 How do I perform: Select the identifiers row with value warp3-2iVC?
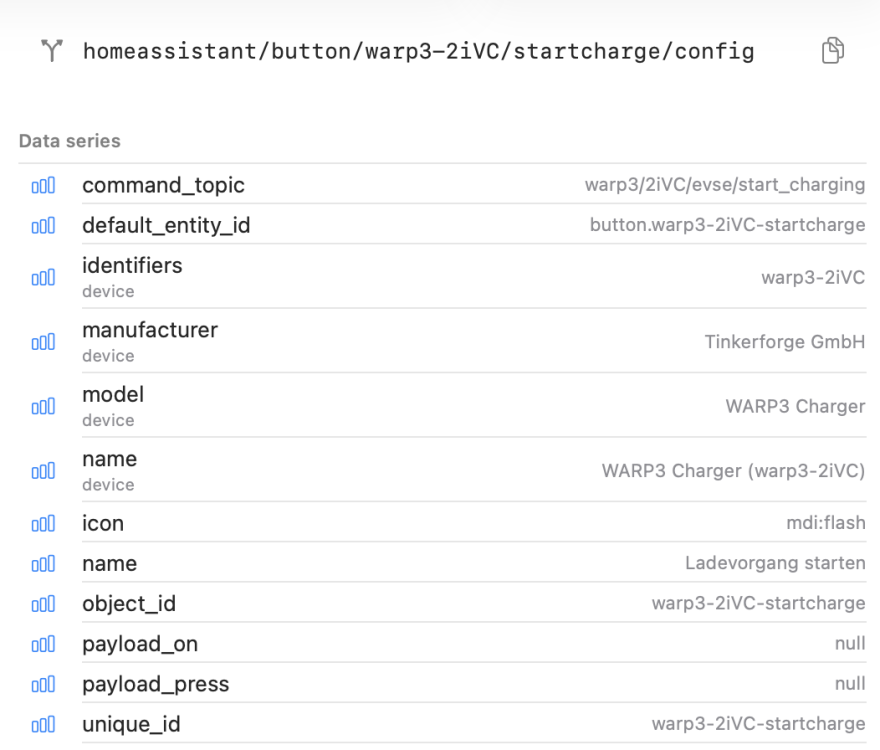(x=442, y=277)
